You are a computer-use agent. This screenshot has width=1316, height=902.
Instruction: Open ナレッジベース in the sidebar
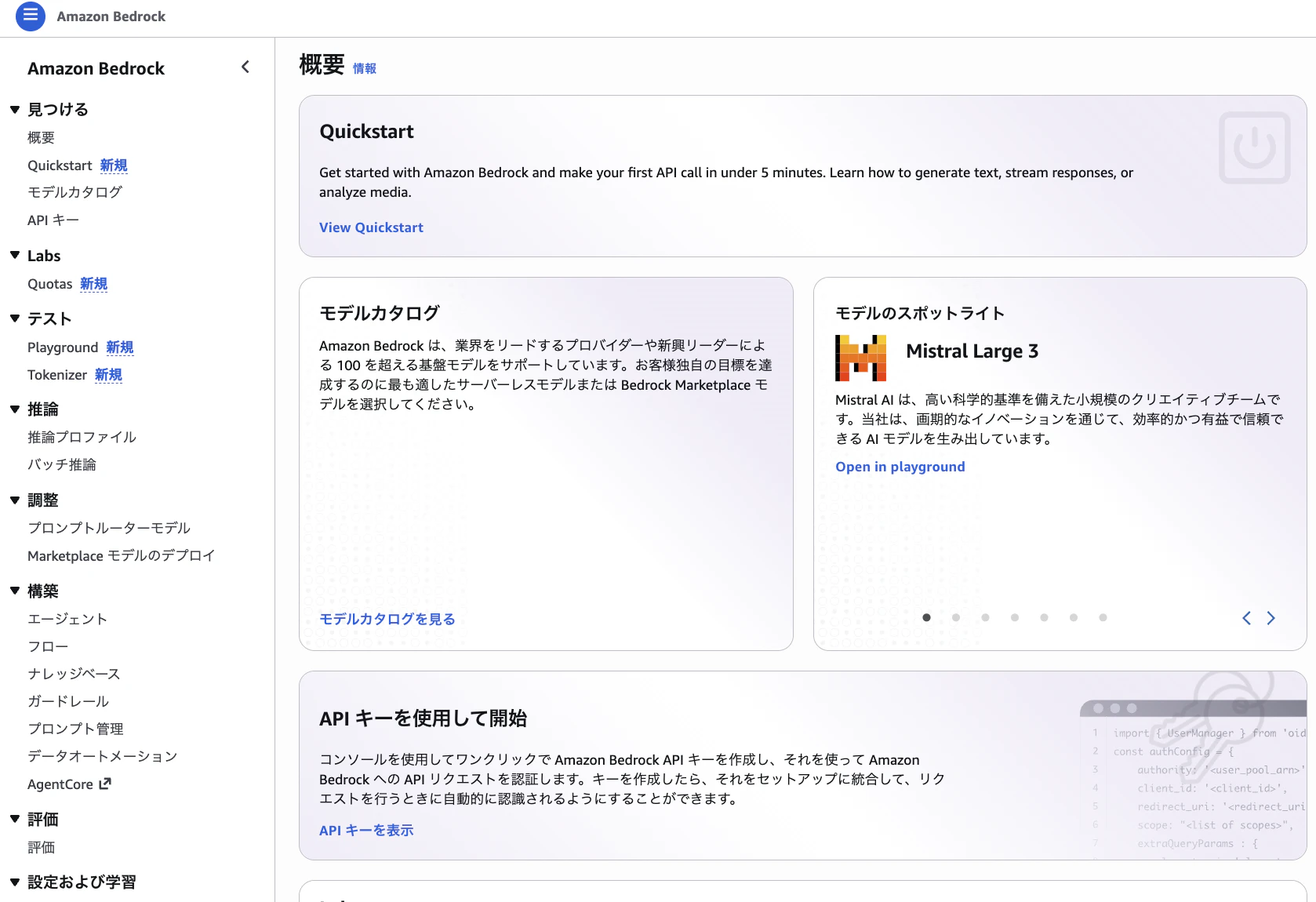[x=74, y=674]
